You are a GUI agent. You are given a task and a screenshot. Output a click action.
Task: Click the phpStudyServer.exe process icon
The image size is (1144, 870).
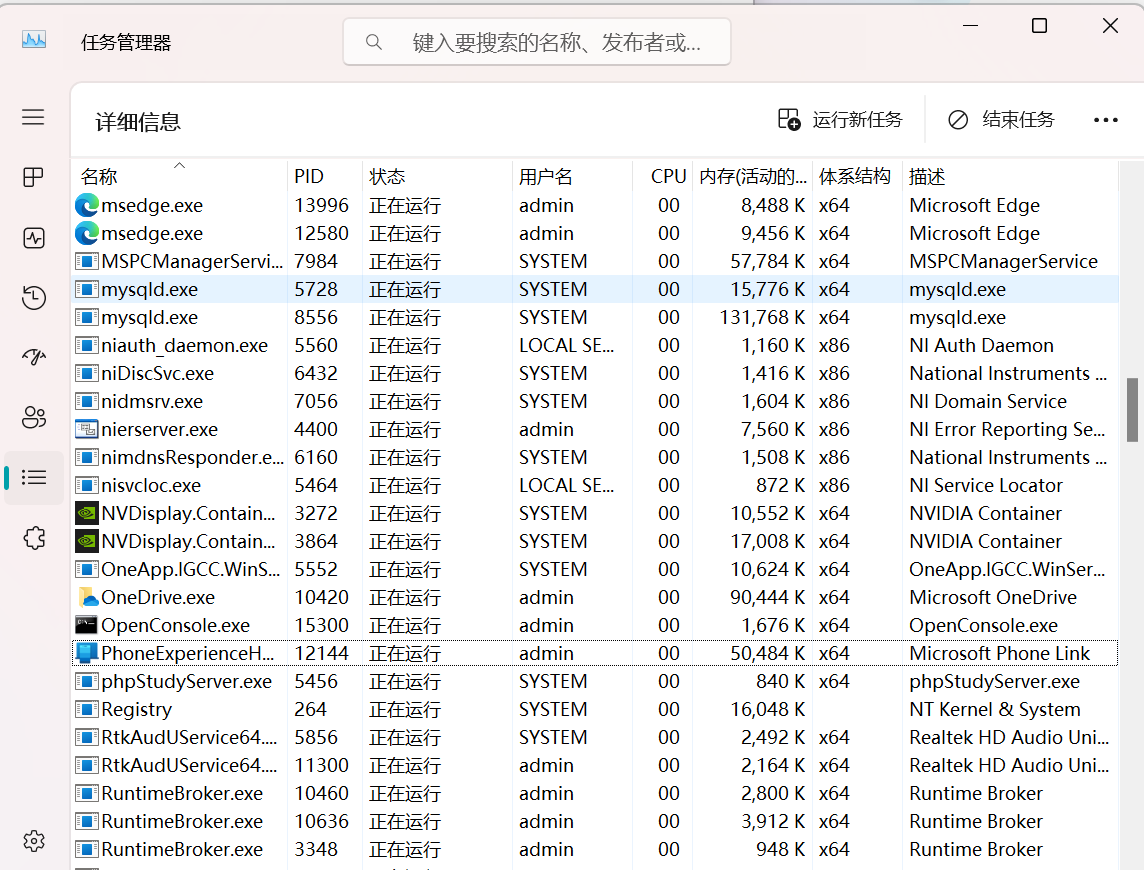point(87,682)
